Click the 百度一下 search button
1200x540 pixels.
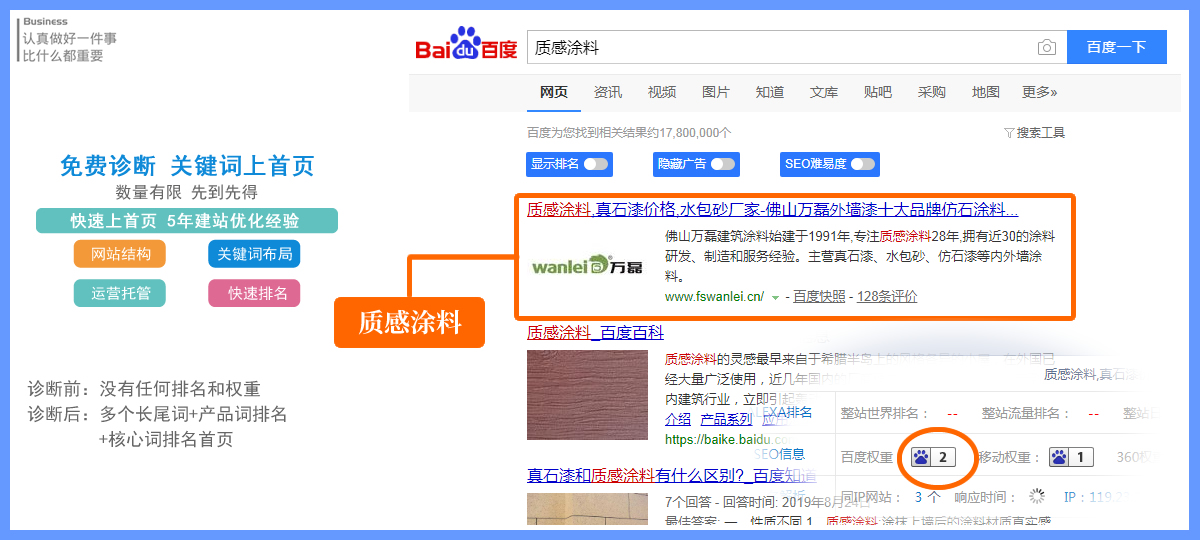pyautogui.click(x=1116, y=47)
